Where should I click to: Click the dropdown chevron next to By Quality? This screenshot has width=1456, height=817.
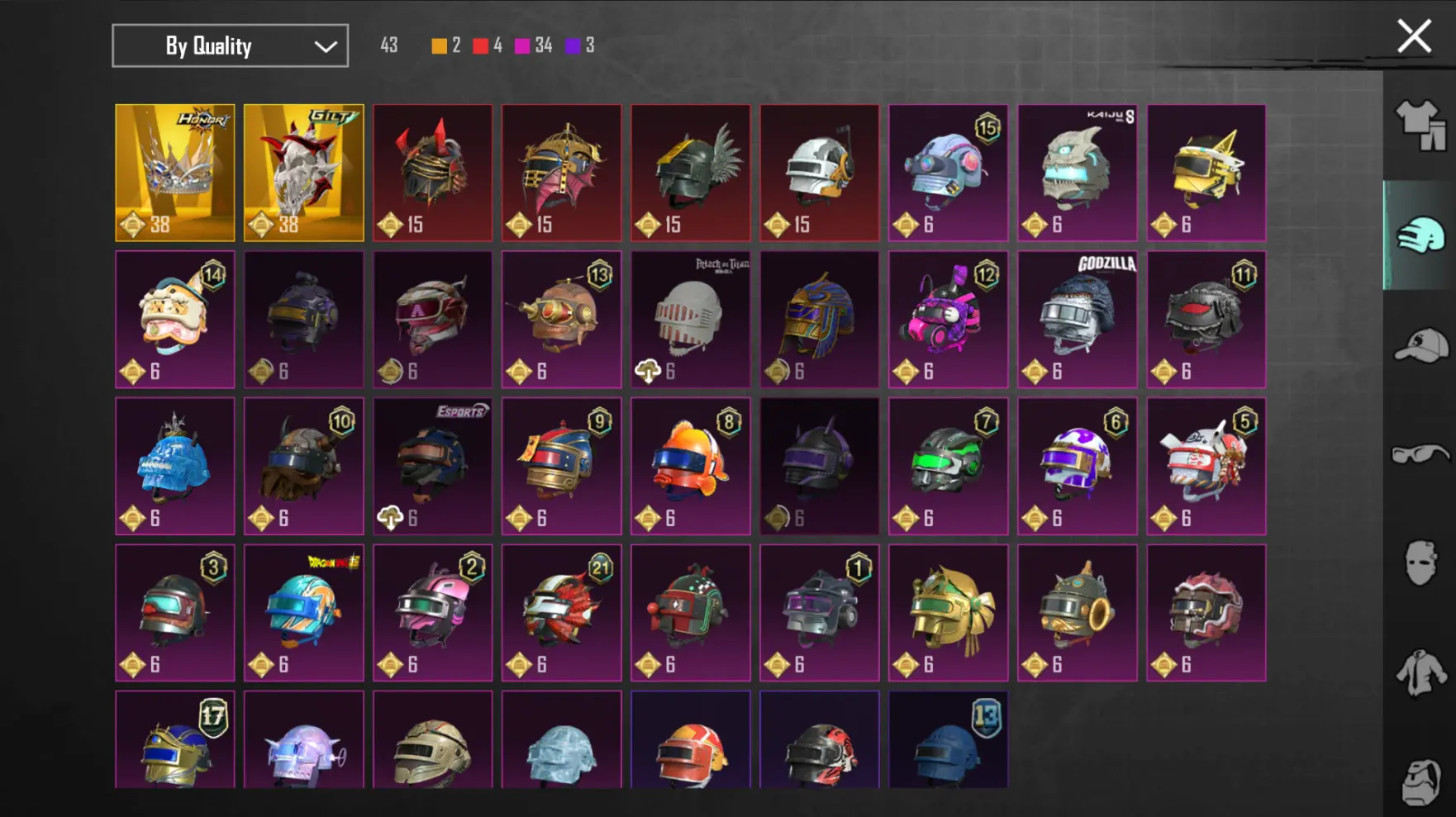[x=326, y=46]
